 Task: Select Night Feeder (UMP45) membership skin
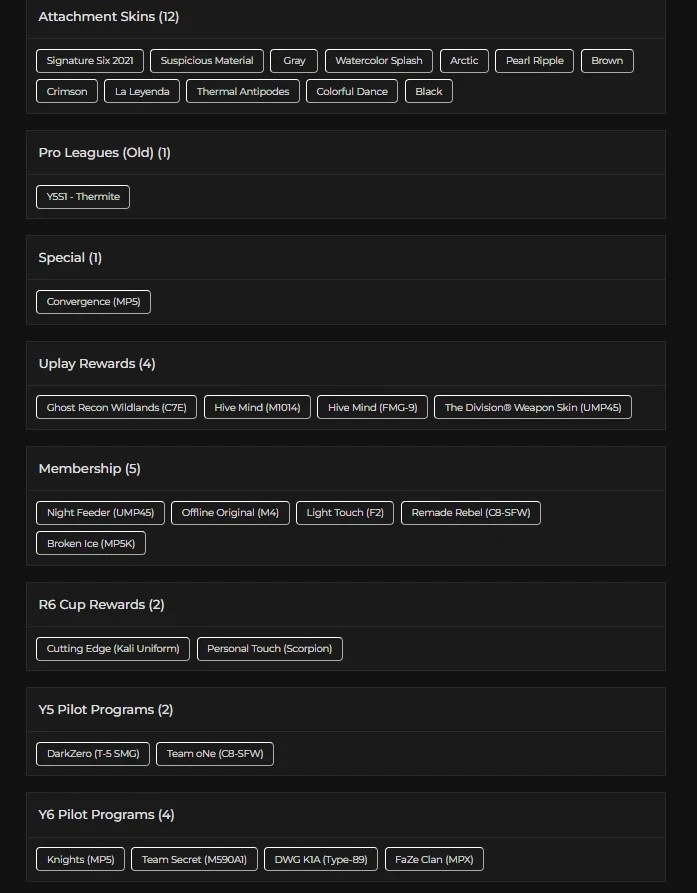coord(100,513)
